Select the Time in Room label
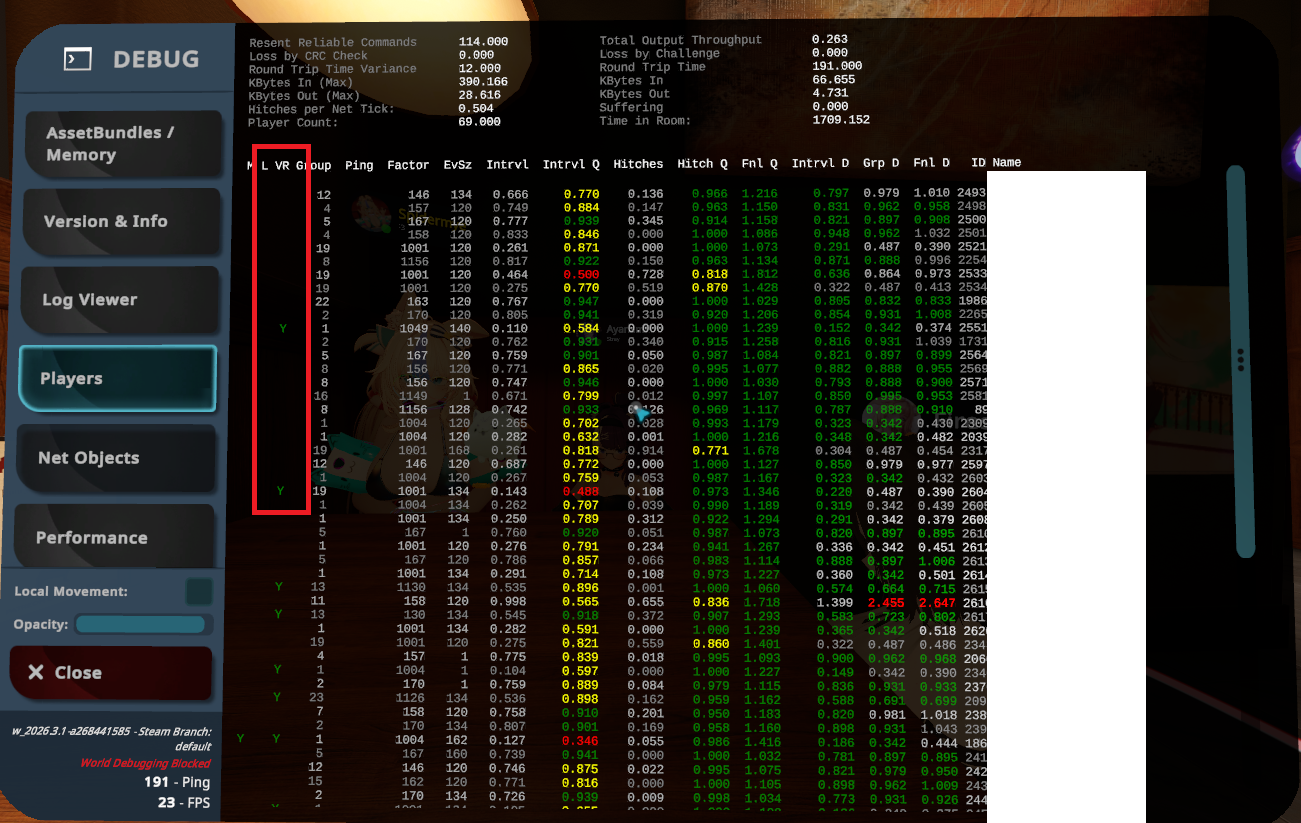The height and width of the screenshot is (823, 1301). (645, 121)
